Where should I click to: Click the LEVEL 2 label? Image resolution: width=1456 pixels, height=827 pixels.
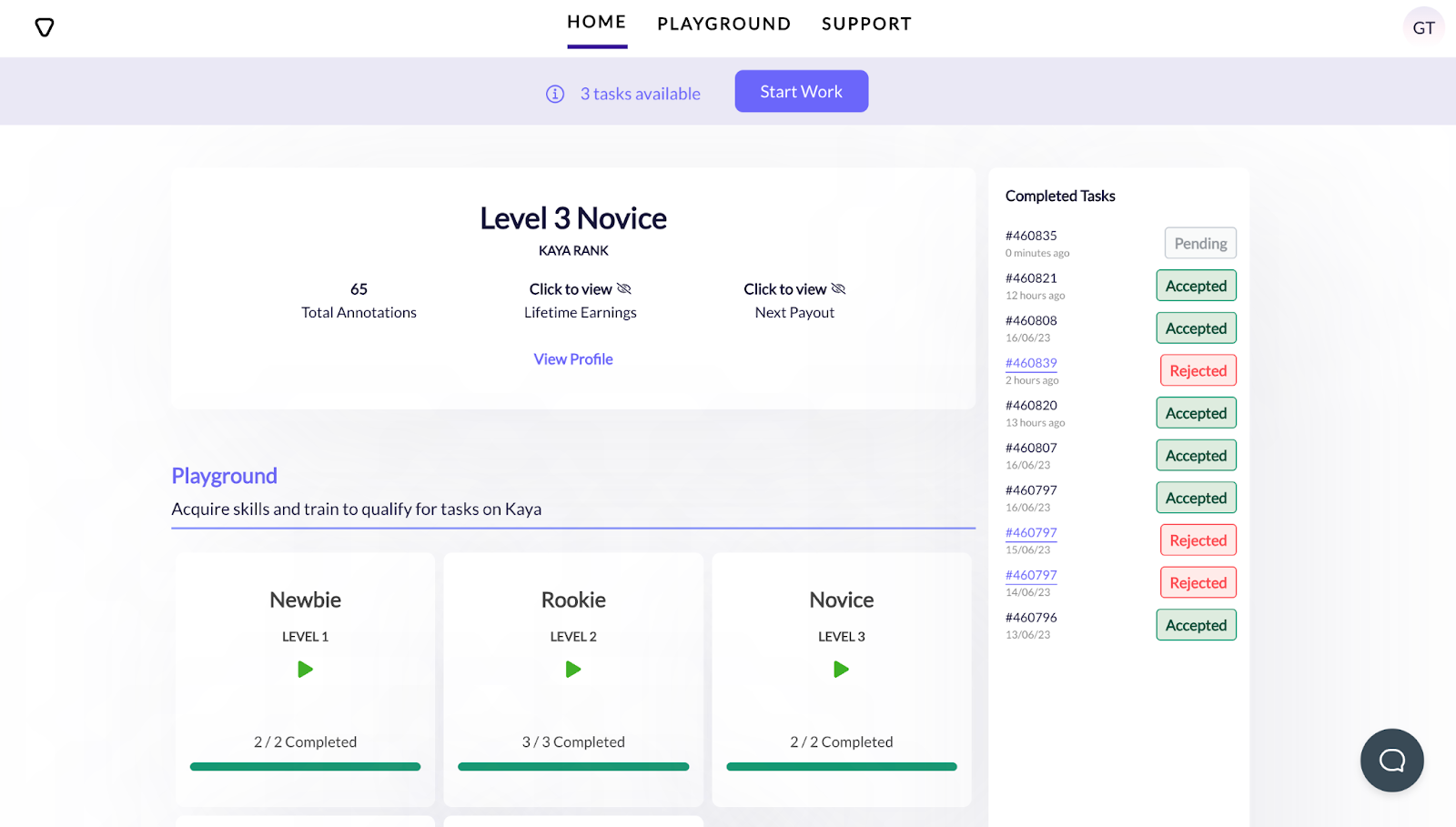pos(573,637)
